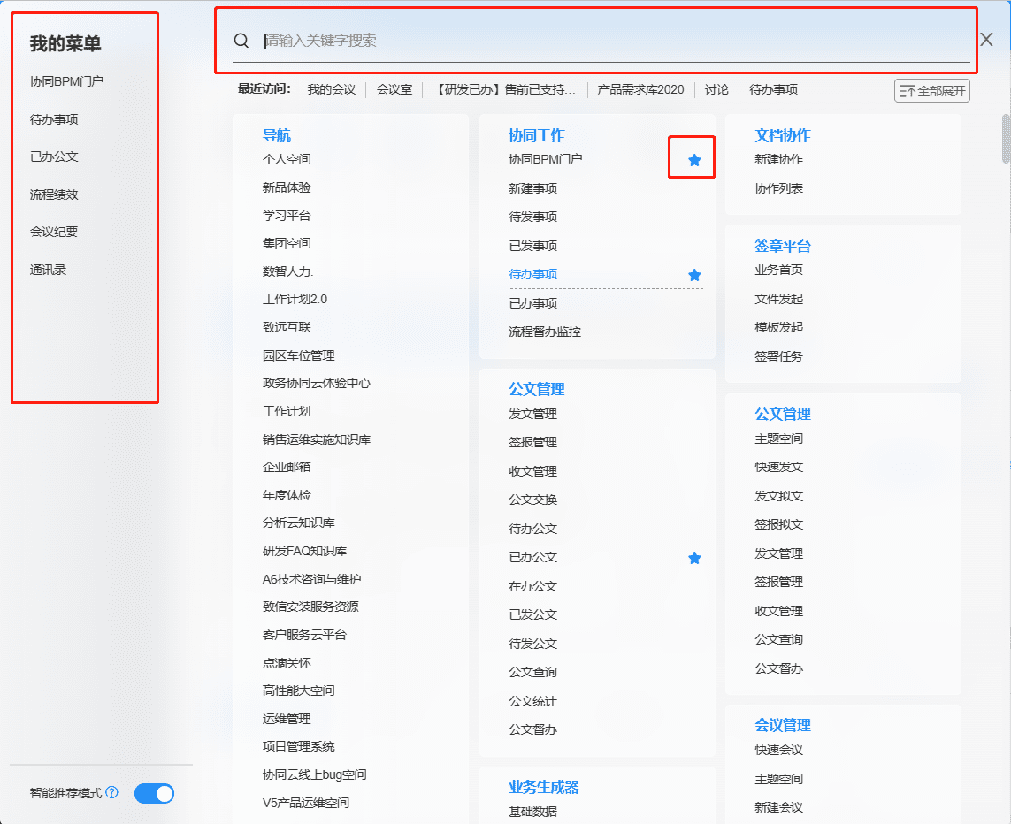Open 新建协作 under 文档协作
This screenshot has height=825, width=1011.
779,159
